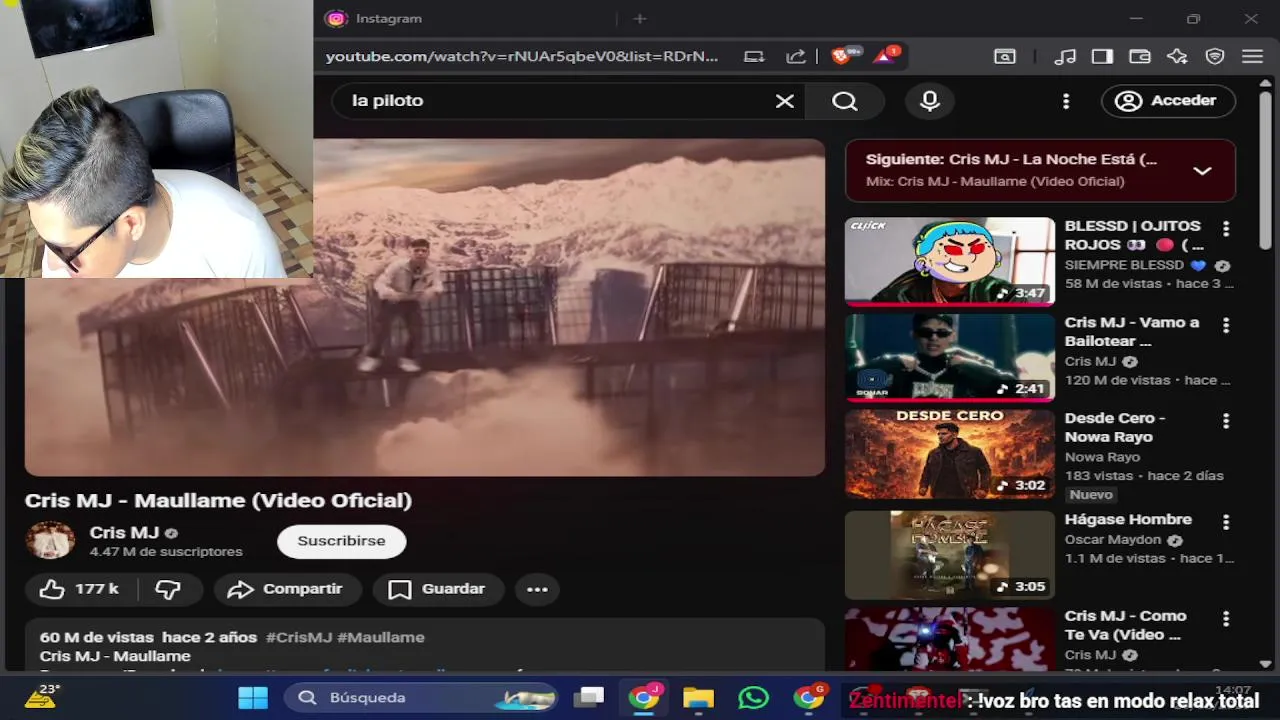
Task: Click the '60 M de vistas' description text
Action: click(x=97, y=637)
